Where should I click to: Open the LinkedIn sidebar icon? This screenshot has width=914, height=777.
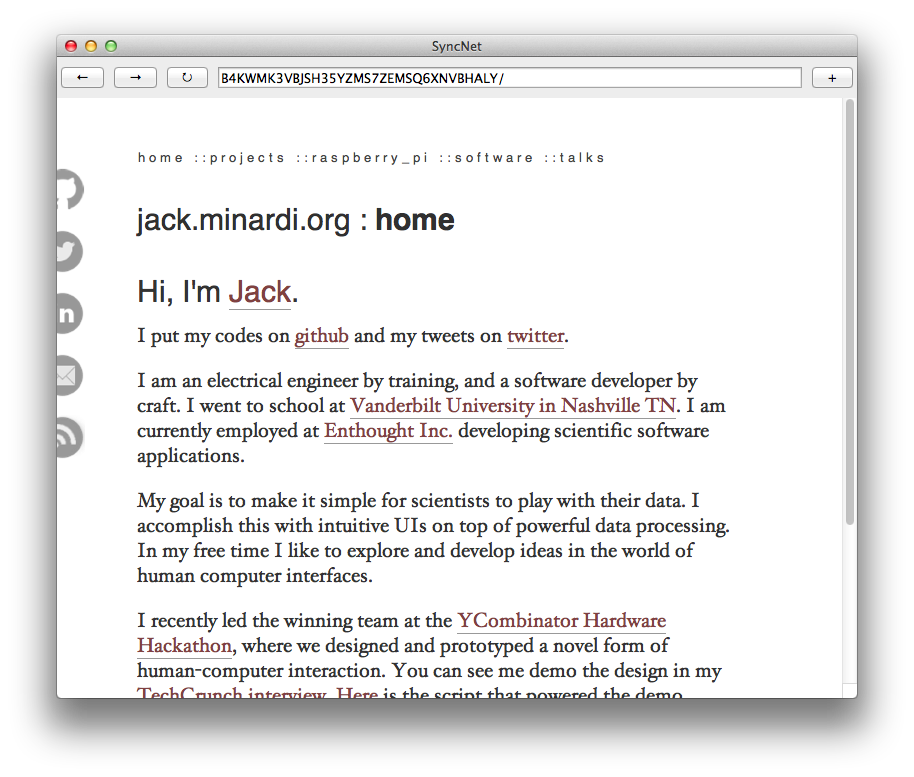(69, 314)
